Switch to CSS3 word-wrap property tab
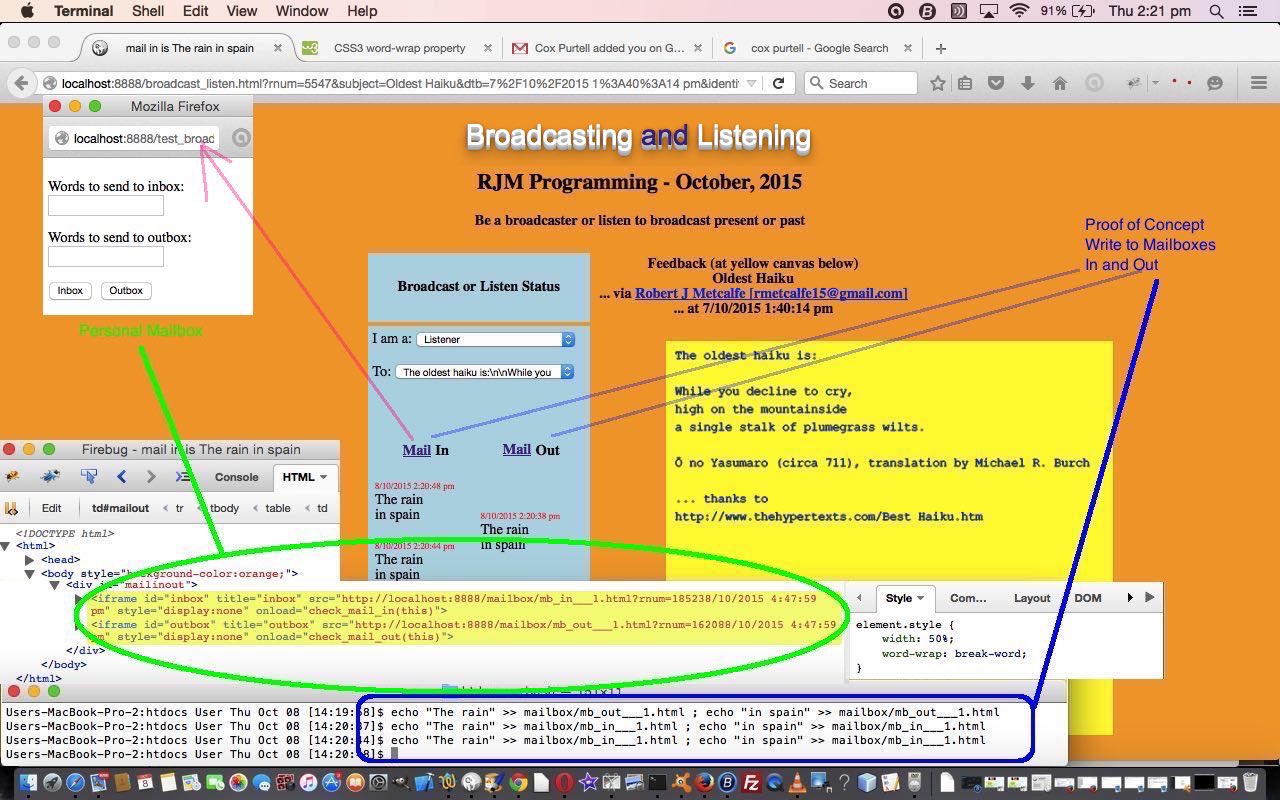The height and width of the screenshot is (800, 1280). pyautogui.click(x=399, y=48)
